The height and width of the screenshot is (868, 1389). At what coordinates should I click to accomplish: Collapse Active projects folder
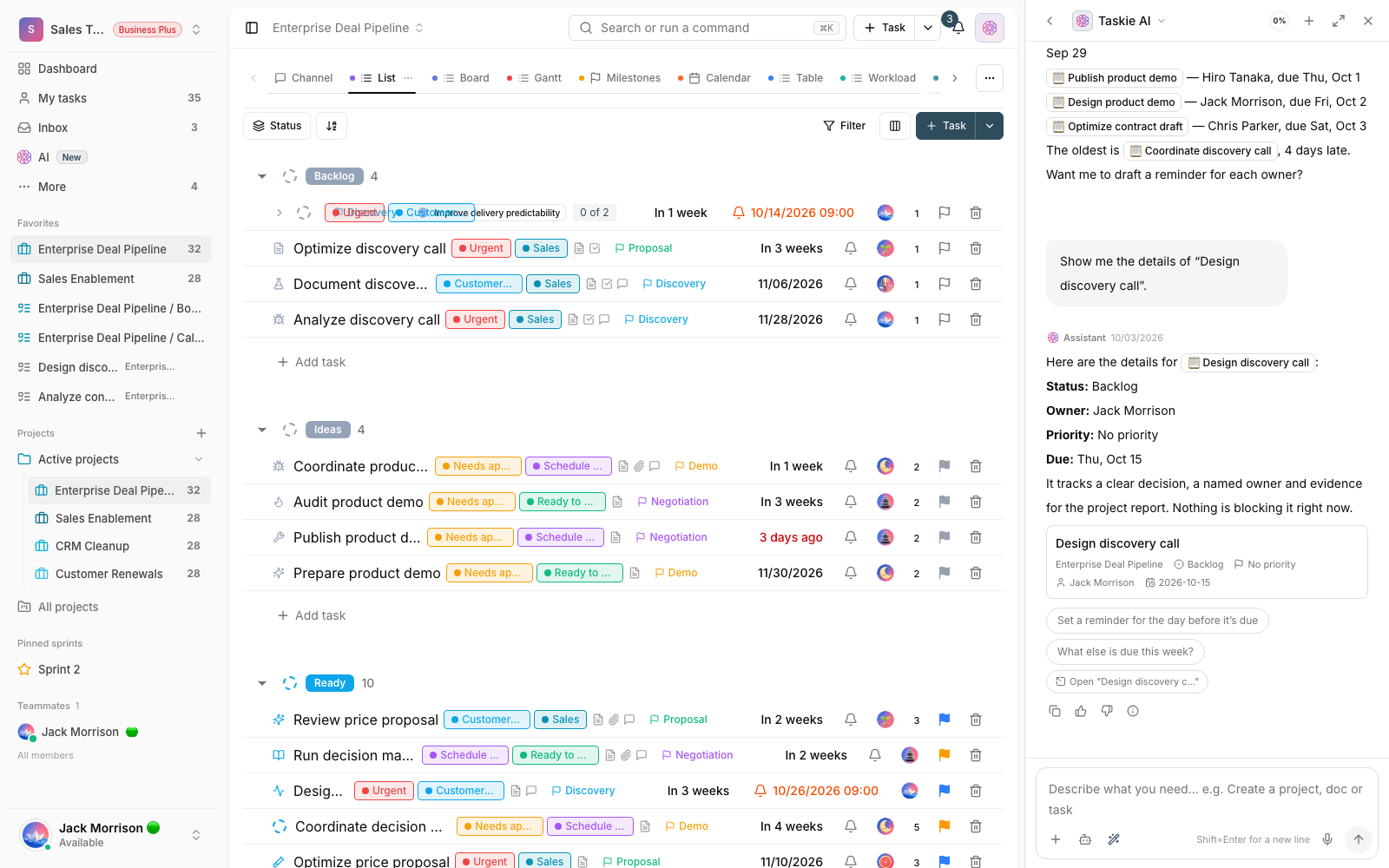pyautogui.click(x=199, y=459)
